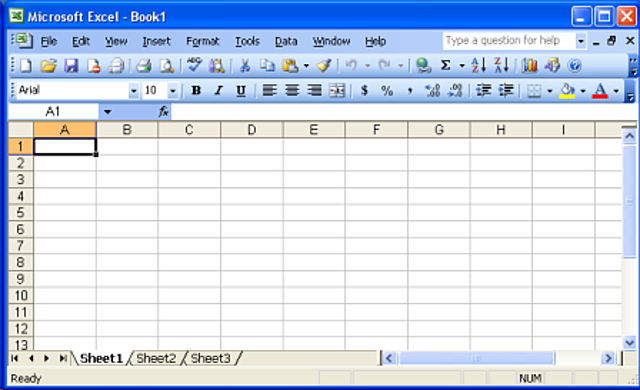The height and width of the screenshot is (390, 640).
Task: Apply the yellow Fill Color bucket
Action: tap(567, 91)
